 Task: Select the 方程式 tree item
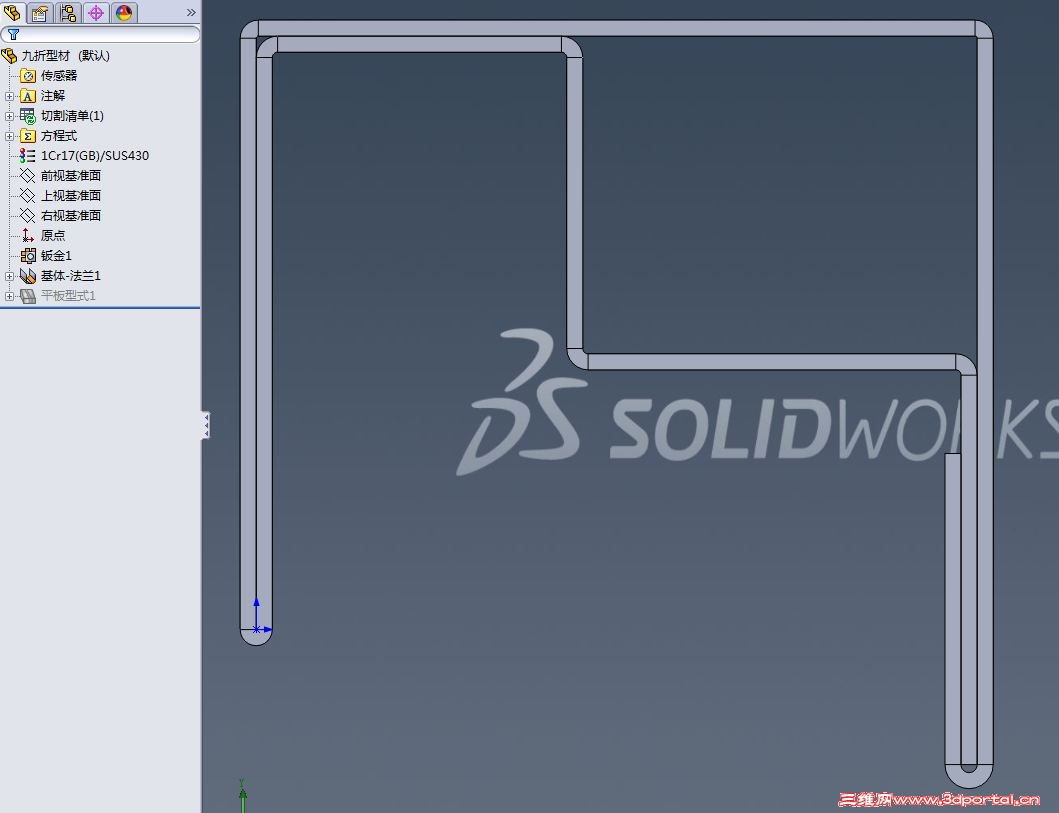tap(59, 136)
